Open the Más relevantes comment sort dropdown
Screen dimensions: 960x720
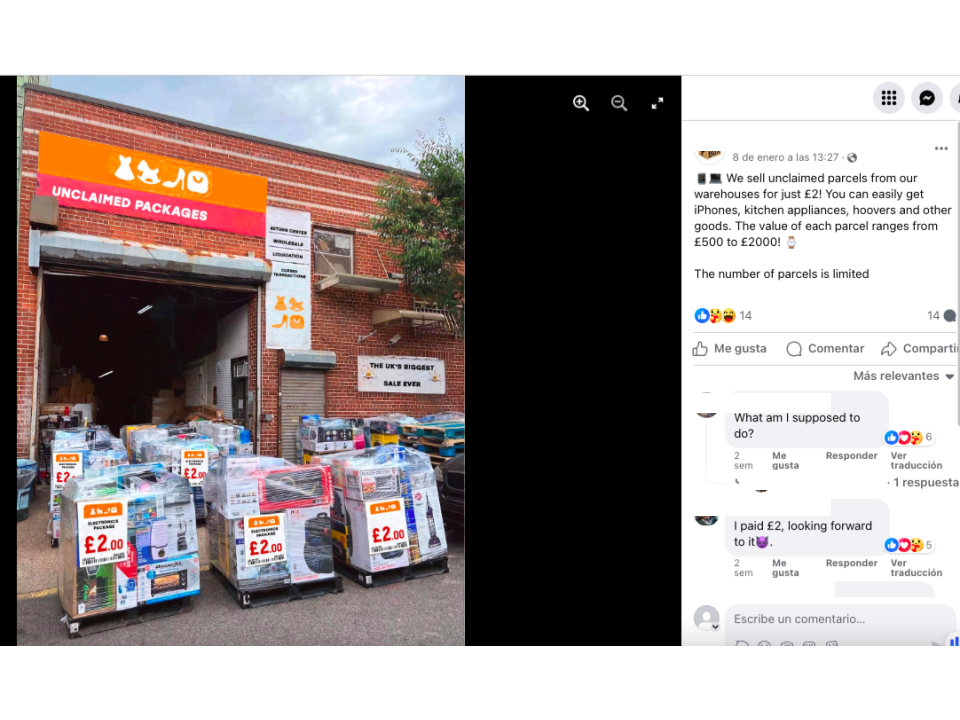pyautogui.click(x=903, y=376)
